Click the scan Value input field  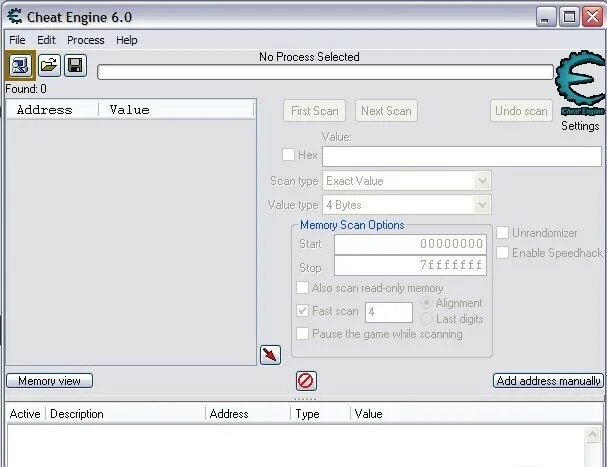click(462, 156)
